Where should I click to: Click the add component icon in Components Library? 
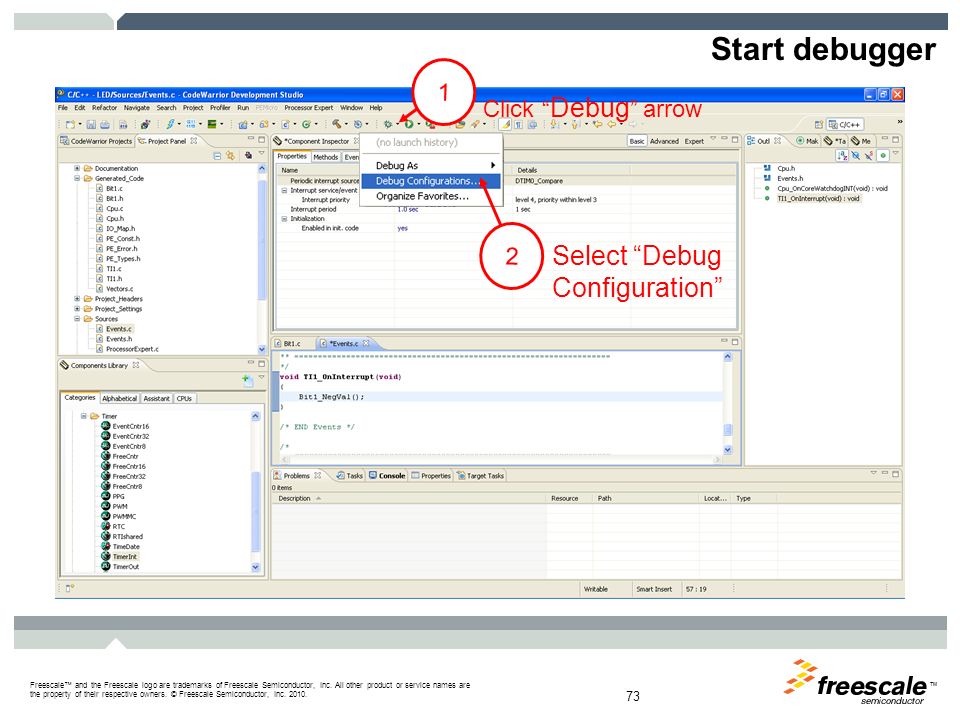(246, 380)
